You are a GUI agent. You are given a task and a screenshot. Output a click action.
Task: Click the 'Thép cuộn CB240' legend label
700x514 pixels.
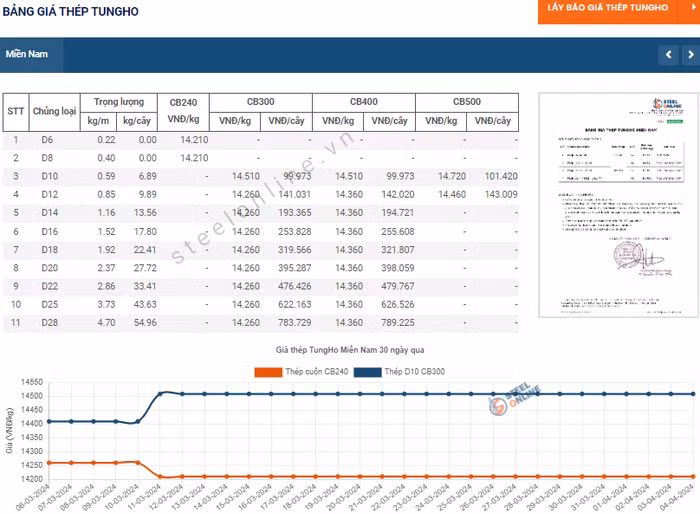(x=317, y=372)
